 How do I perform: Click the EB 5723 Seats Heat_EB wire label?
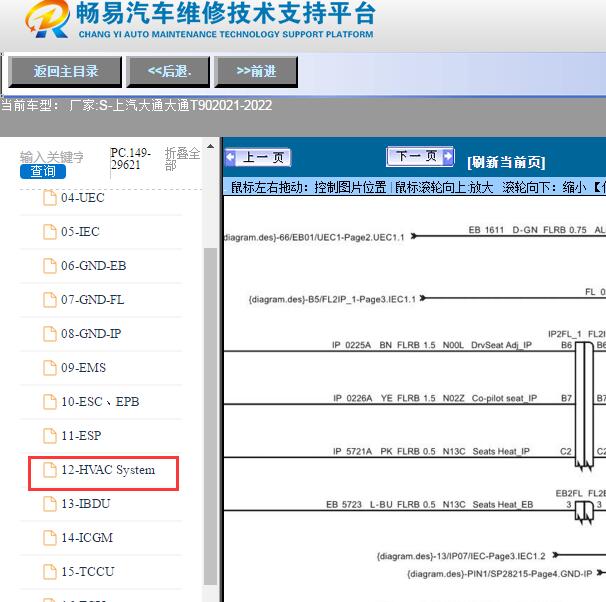(429, 505)
